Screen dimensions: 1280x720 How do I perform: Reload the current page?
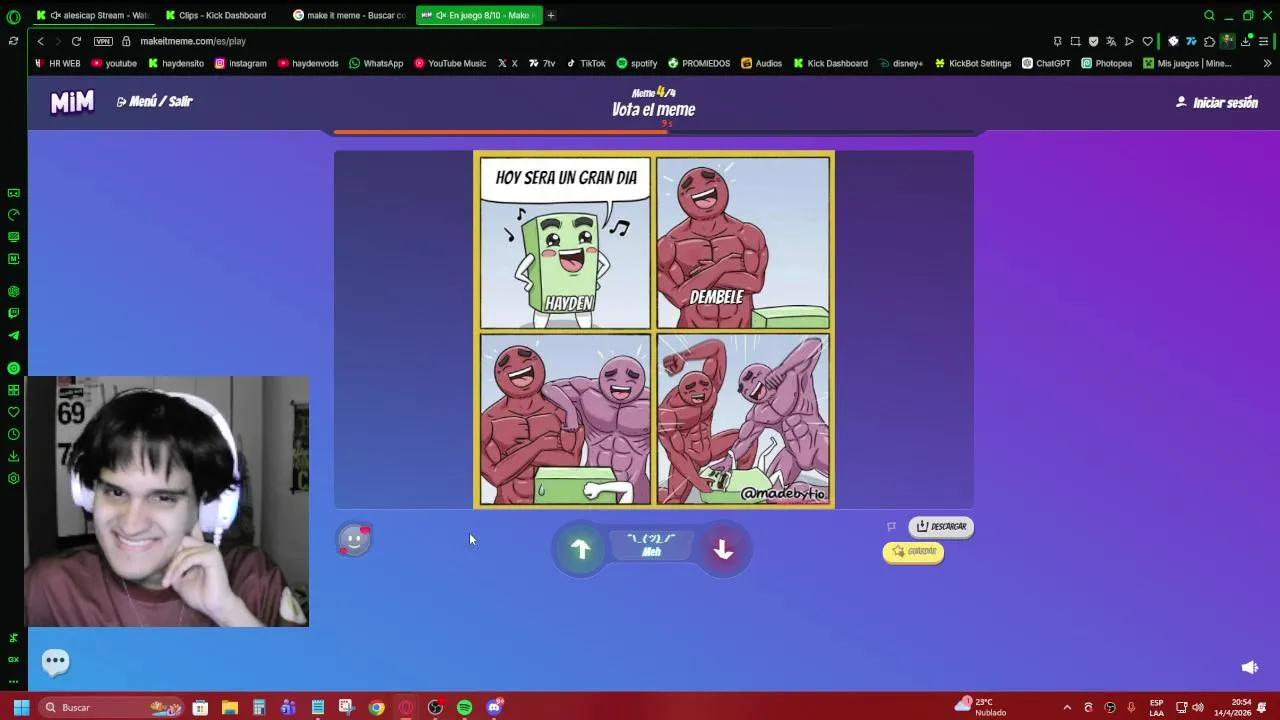(76, 41)
